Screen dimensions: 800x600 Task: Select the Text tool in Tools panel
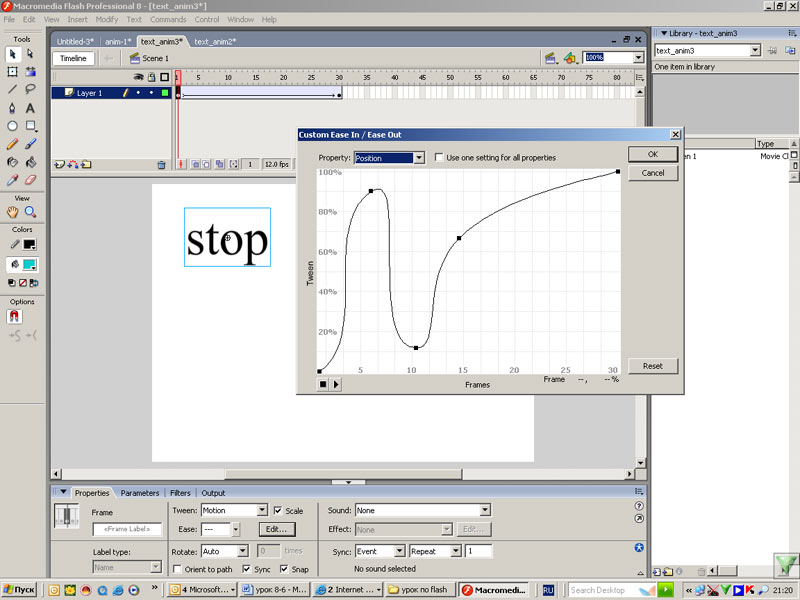(30, 107)
